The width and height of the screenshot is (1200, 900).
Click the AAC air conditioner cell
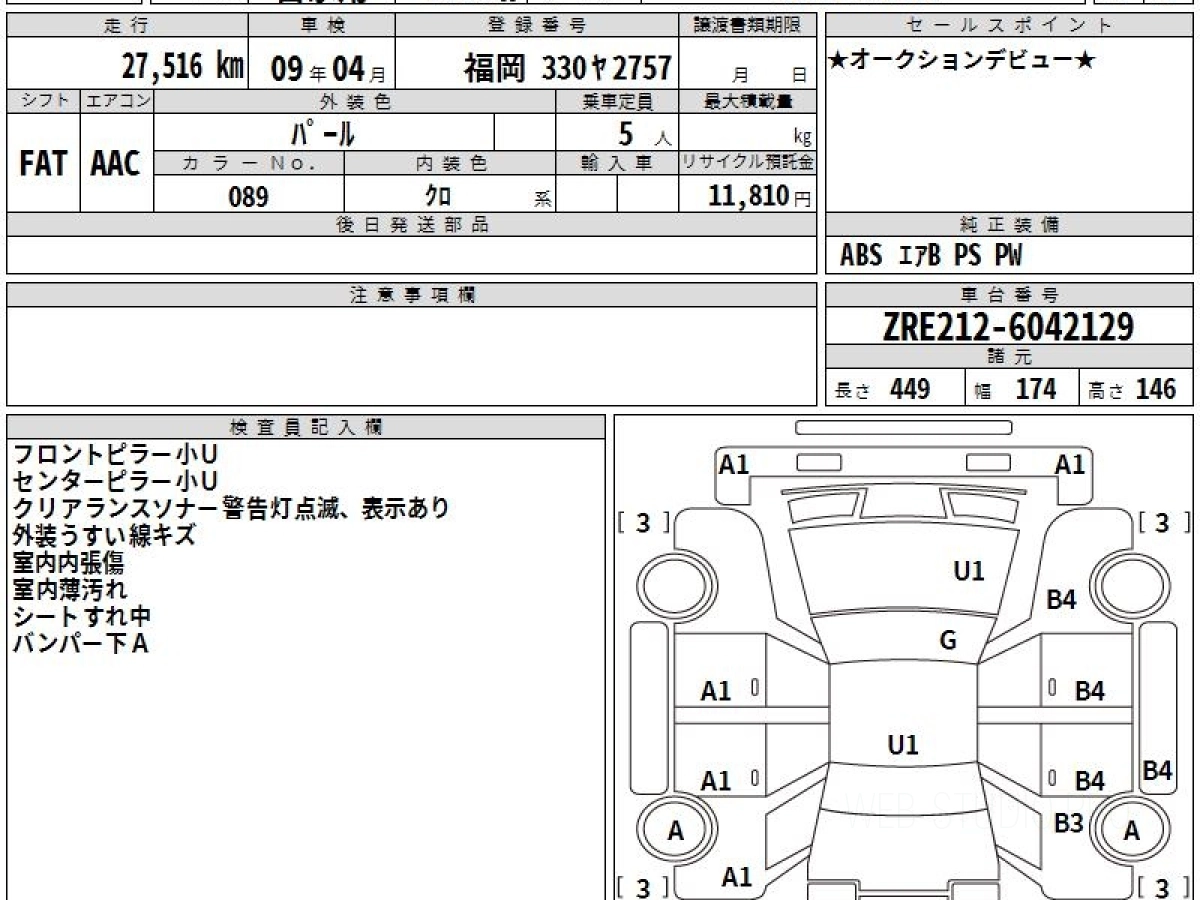tap(116, 164)
